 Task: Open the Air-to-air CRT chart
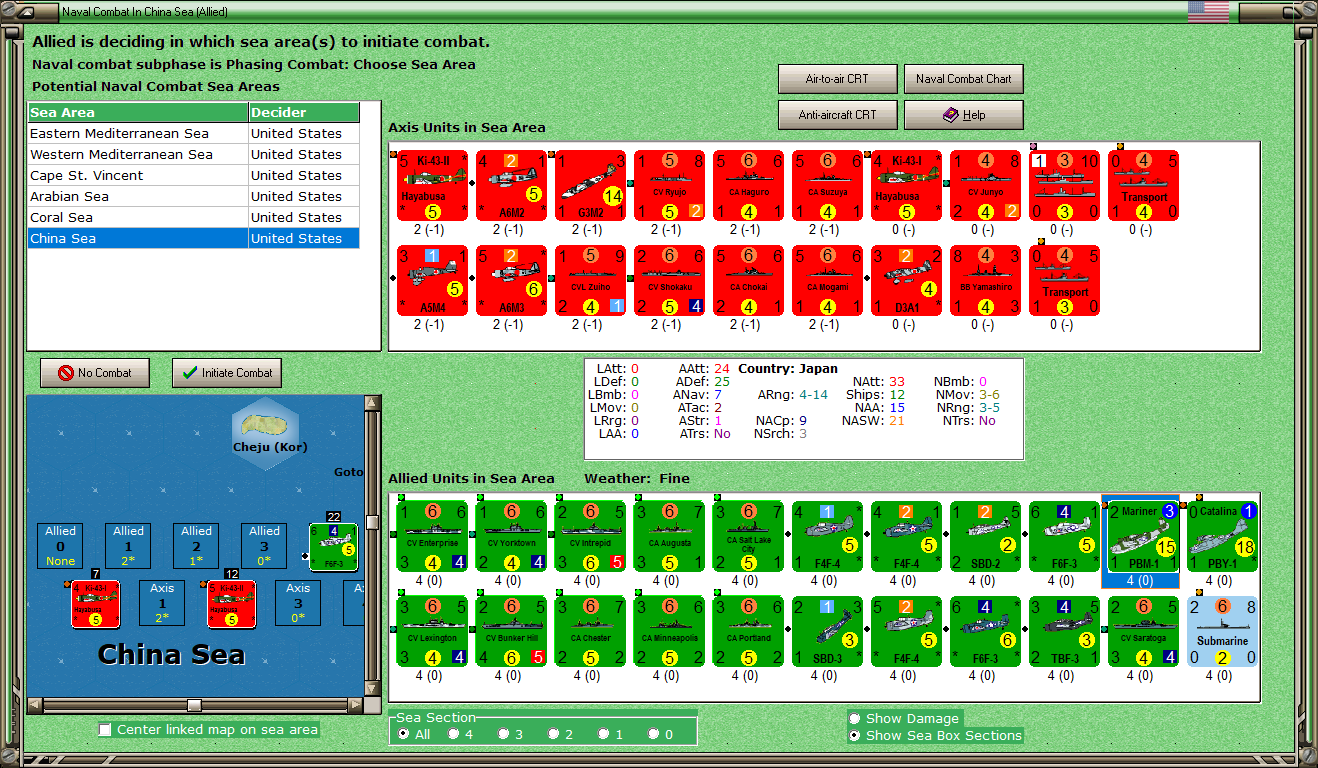point(837,79)
